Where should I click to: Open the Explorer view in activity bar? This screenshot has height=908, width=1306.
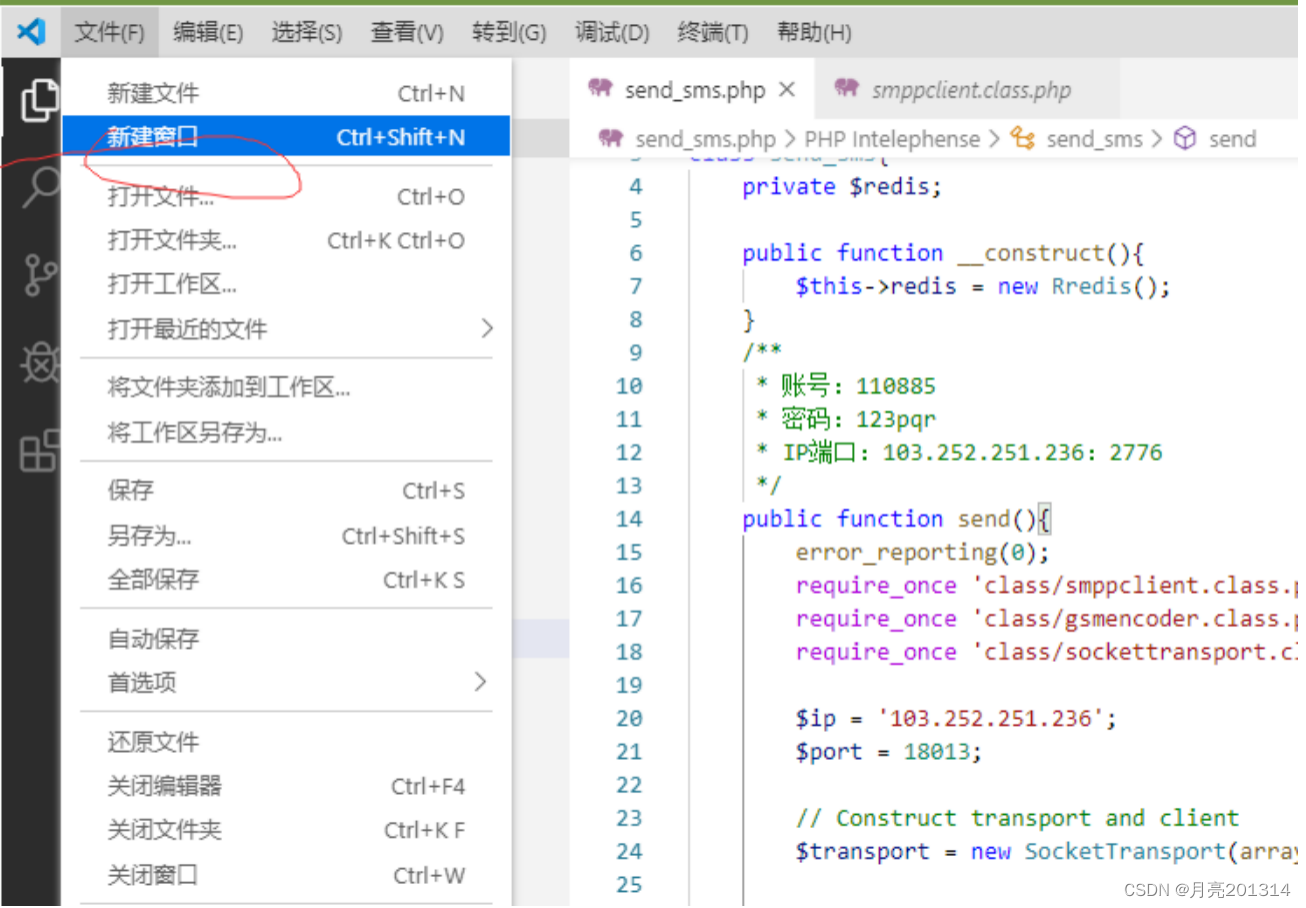tap(38, 100)
